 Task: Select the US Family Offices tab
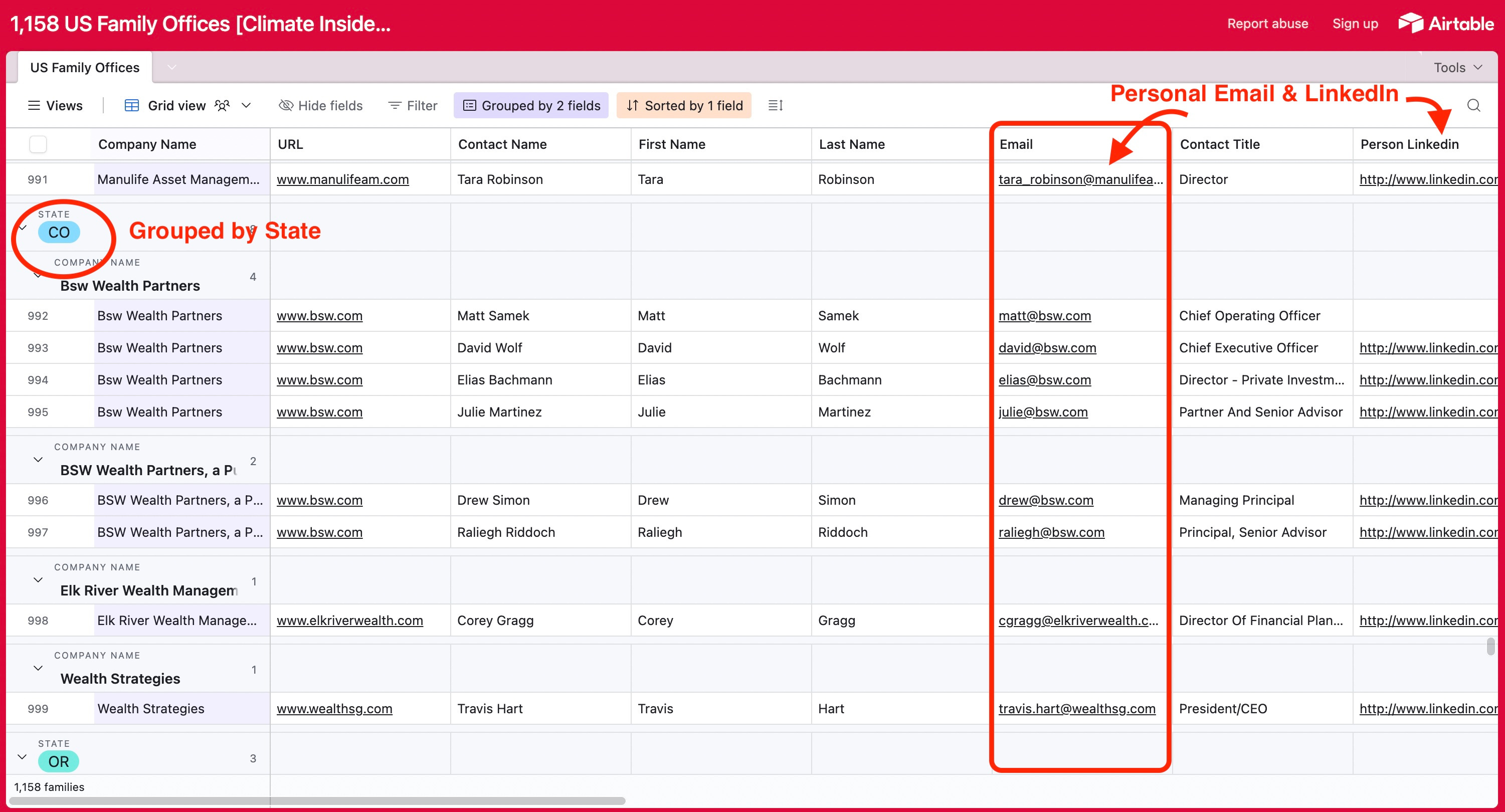point(85,67)
